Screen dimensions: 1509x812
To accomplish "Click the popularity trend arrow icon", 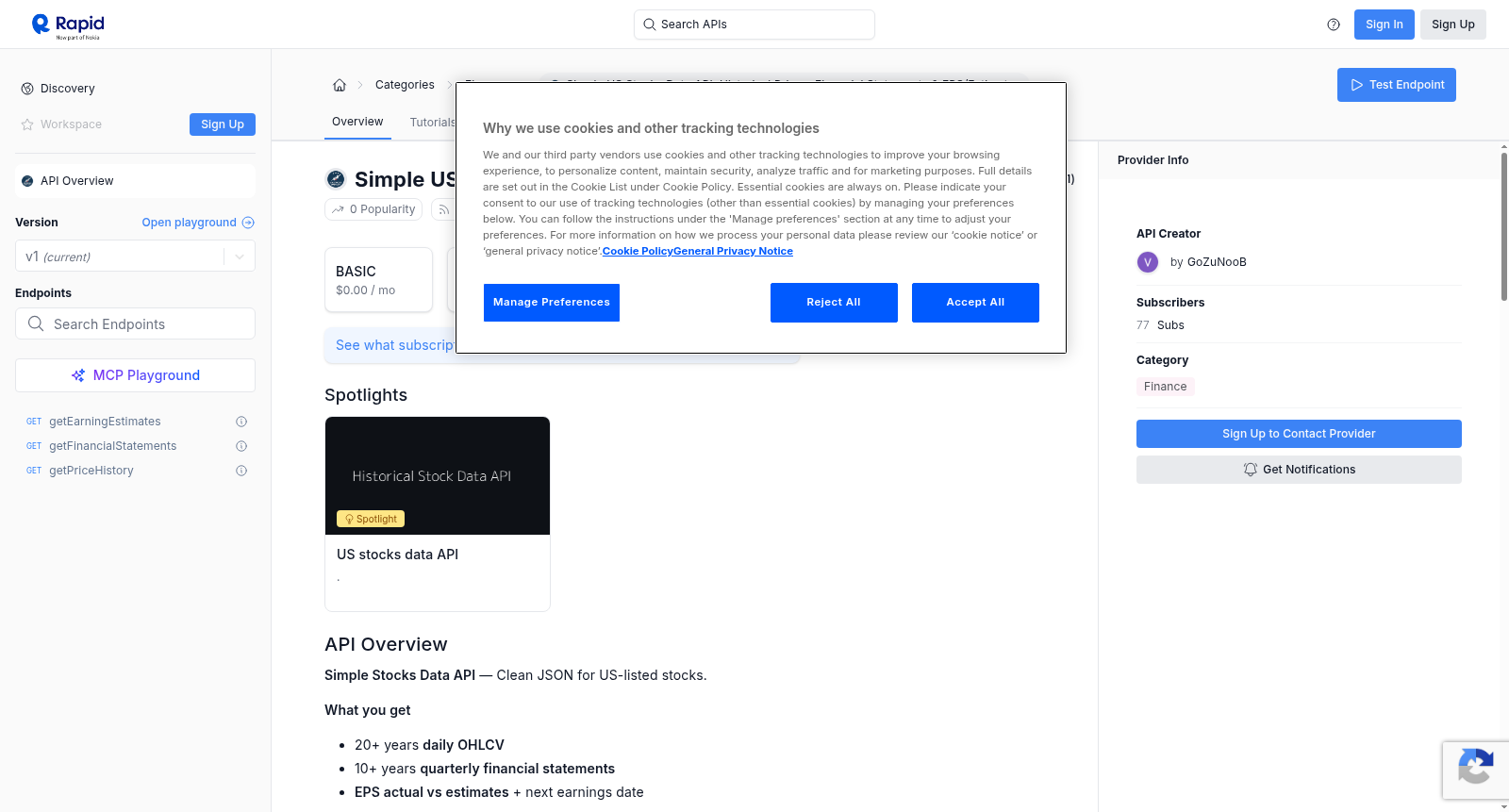I will [x=338, y=209].
